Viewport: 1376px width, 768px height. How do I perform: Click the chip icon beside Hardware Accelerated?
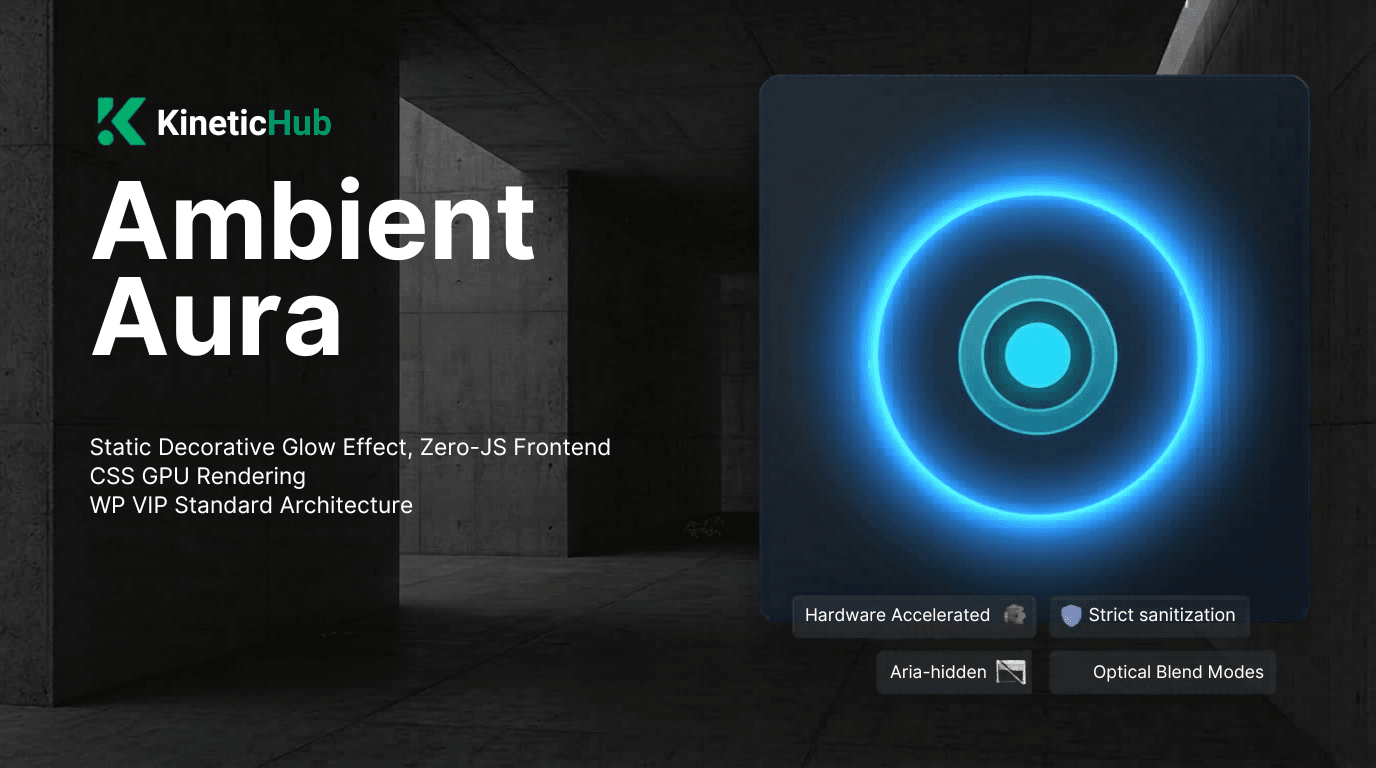(1014, 615)
